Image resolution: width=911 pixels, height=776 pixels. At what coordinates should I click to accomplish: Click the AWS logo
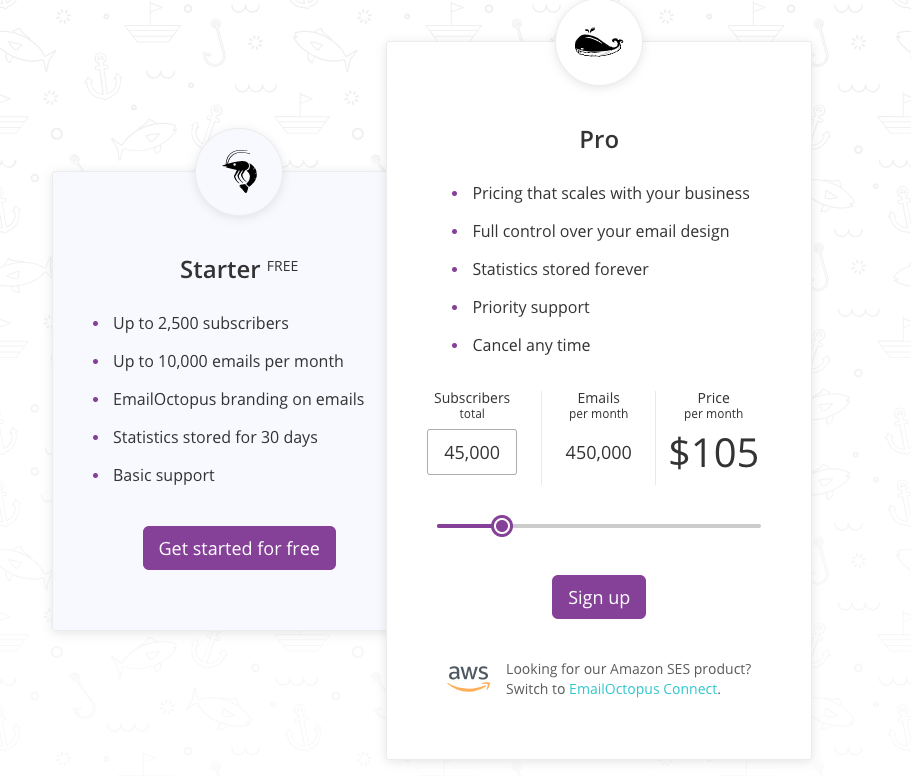[x=468, y=678]
